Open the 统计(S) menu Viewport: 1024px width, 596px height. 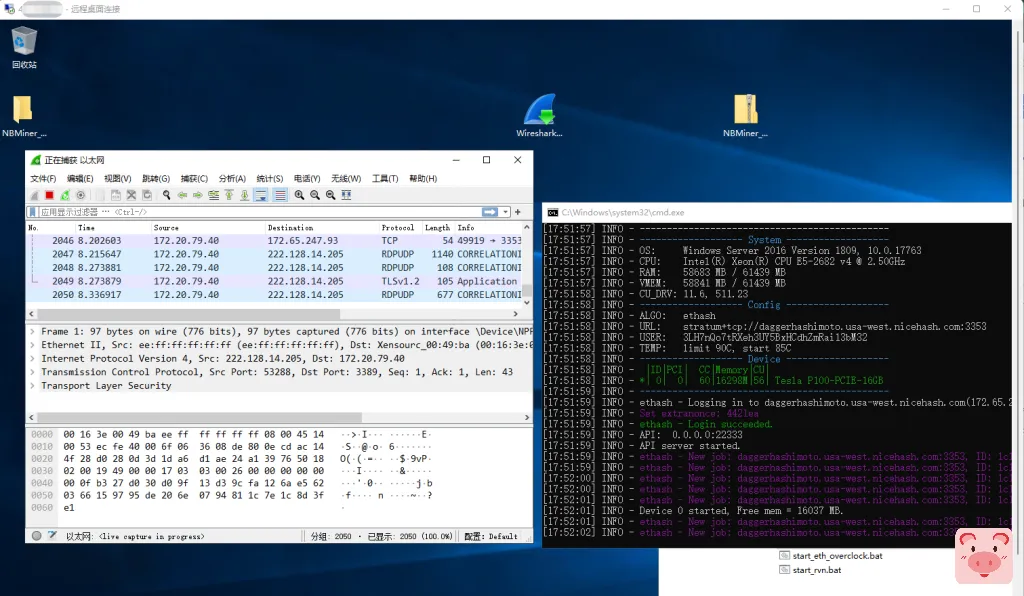(270, 178)
